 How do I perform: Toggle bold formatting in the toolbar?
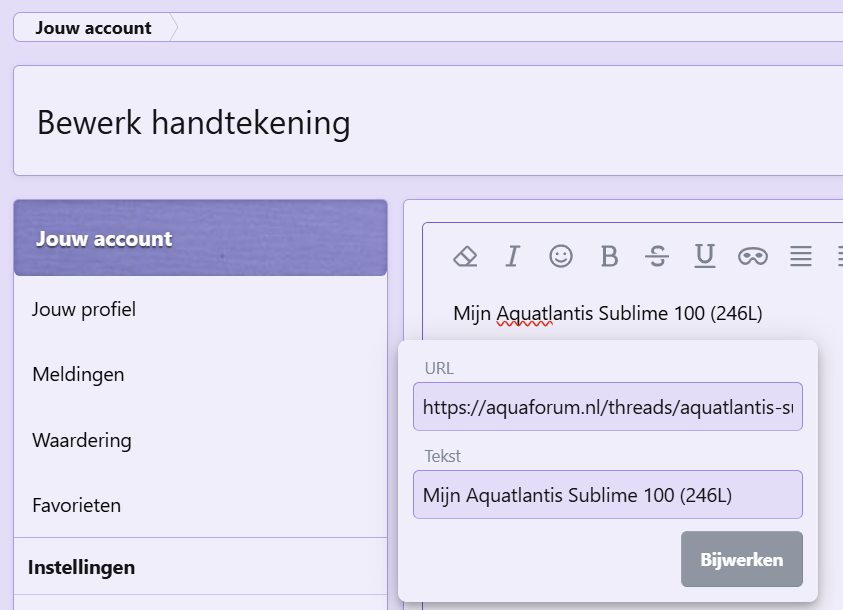pyautogui.click(x=609, y=256)
